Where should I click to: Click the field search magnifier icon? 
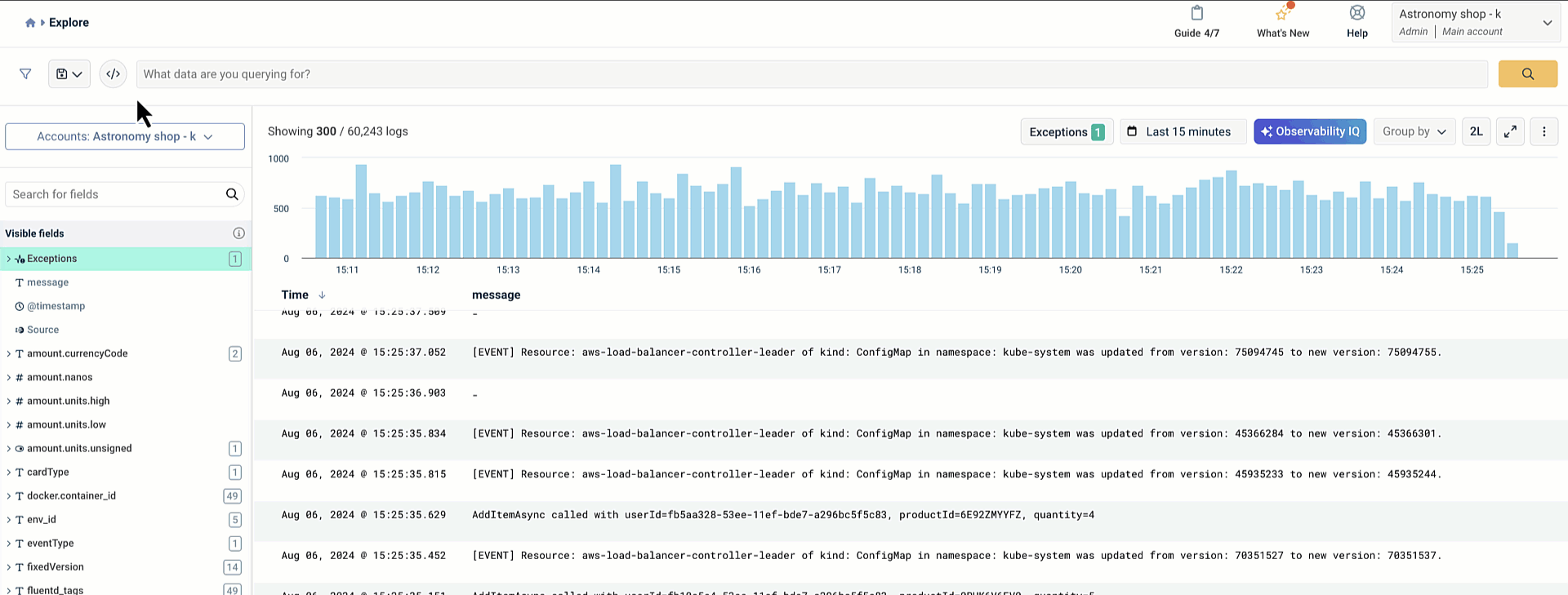[x=232, y=194]
